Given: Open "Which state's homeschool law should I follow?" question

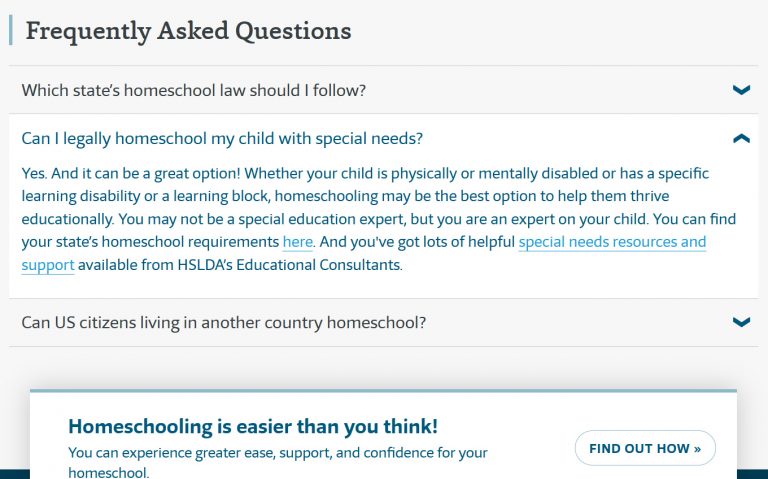Looking at the screenshot, I should [194, 90].
